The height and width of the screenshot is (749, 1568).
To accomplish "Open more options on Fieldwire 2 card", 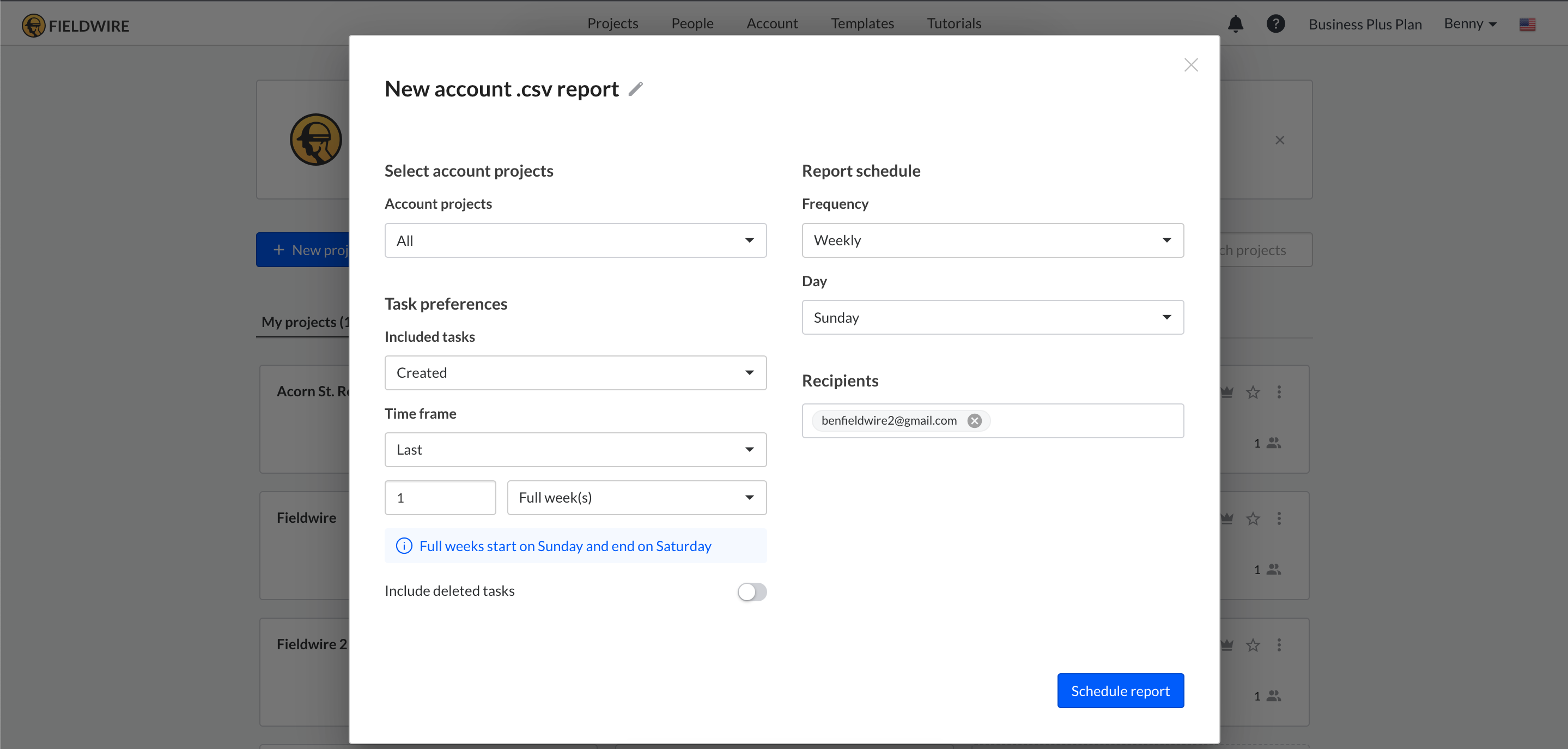I will [1279, 645].
